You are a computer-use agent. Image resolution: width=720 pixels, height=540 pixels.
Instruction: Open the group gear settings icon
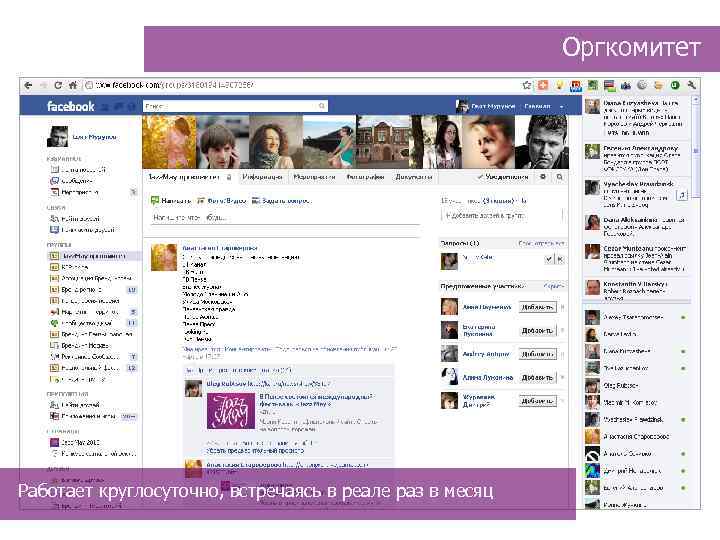pyautogui.click(x=543, y=177)
